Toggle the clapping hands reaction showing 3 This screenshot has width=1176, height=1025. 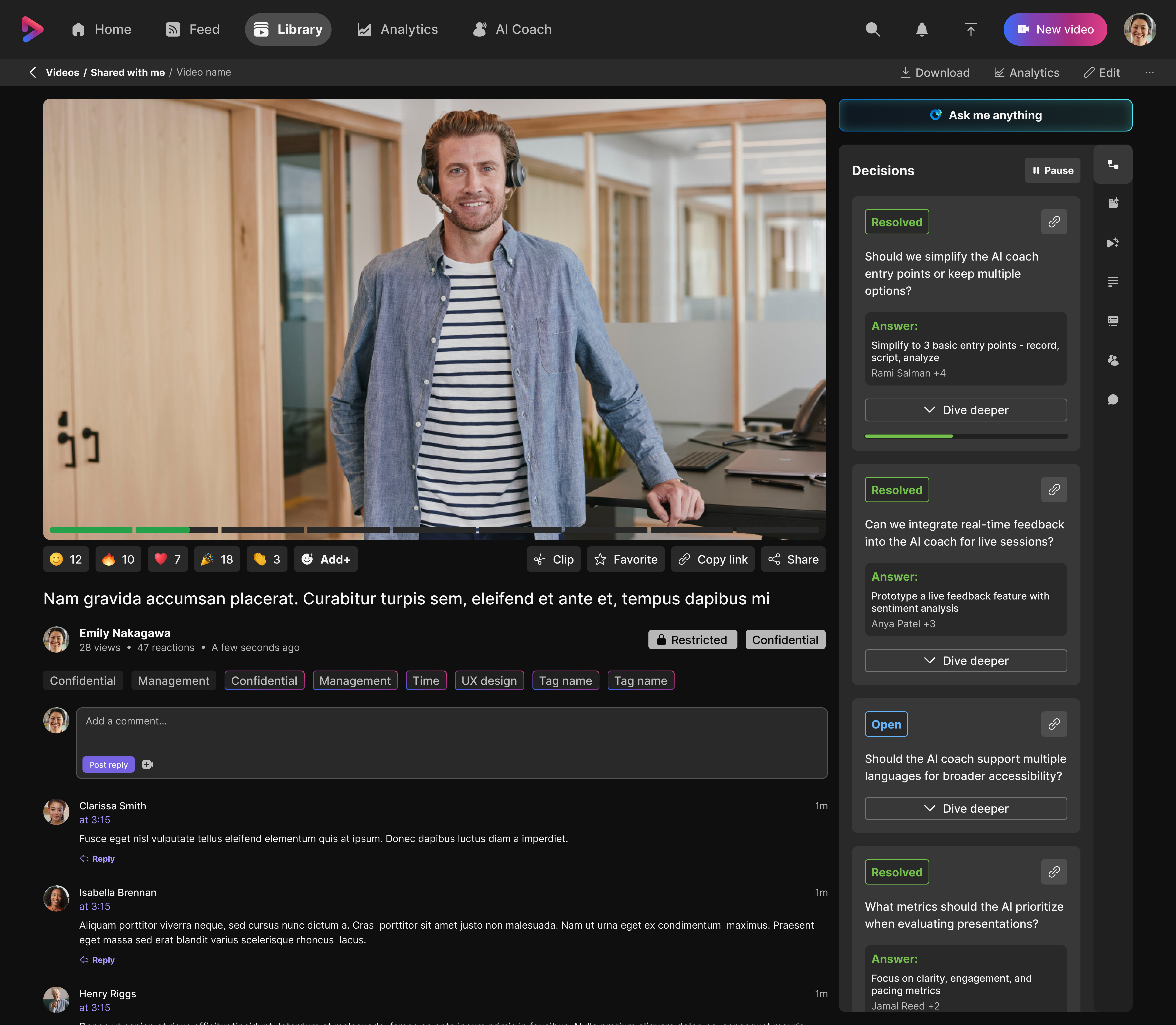point(267,559)
